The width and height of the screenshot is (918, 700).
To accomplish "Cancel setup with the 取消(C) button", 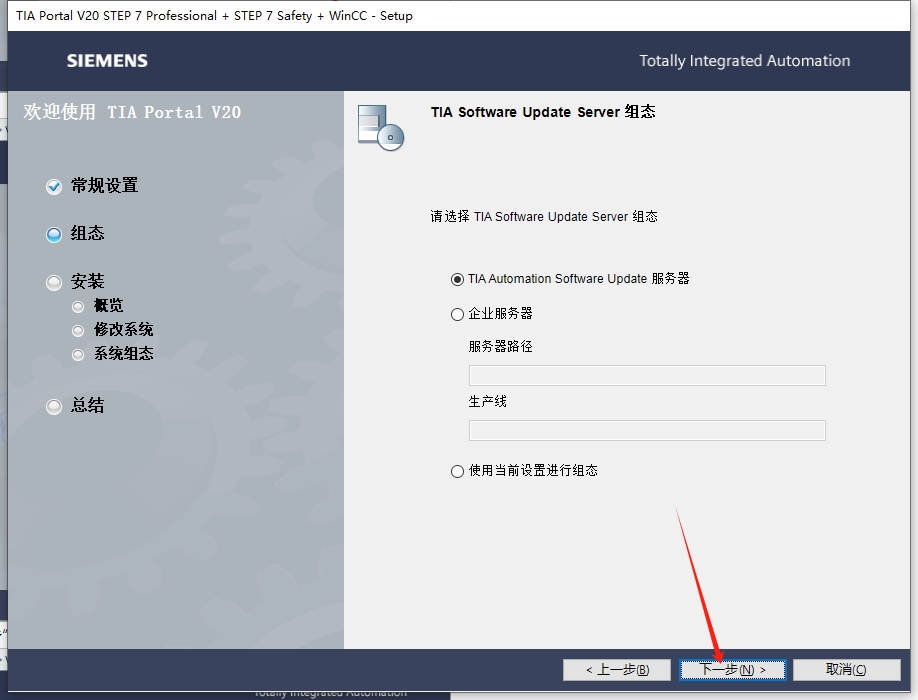I will pos(846,670).
